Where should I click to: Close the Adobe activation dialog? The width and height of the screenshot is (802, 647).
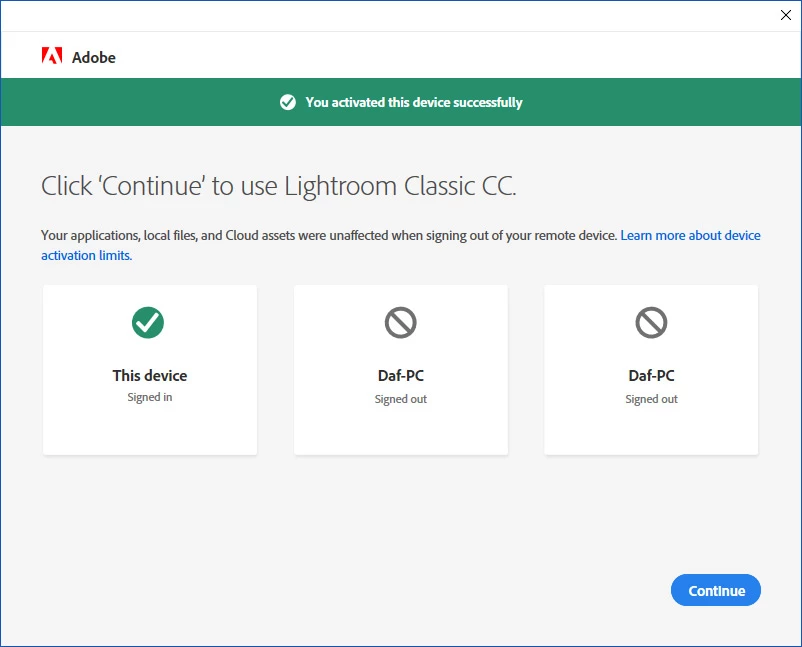[786, 15]
